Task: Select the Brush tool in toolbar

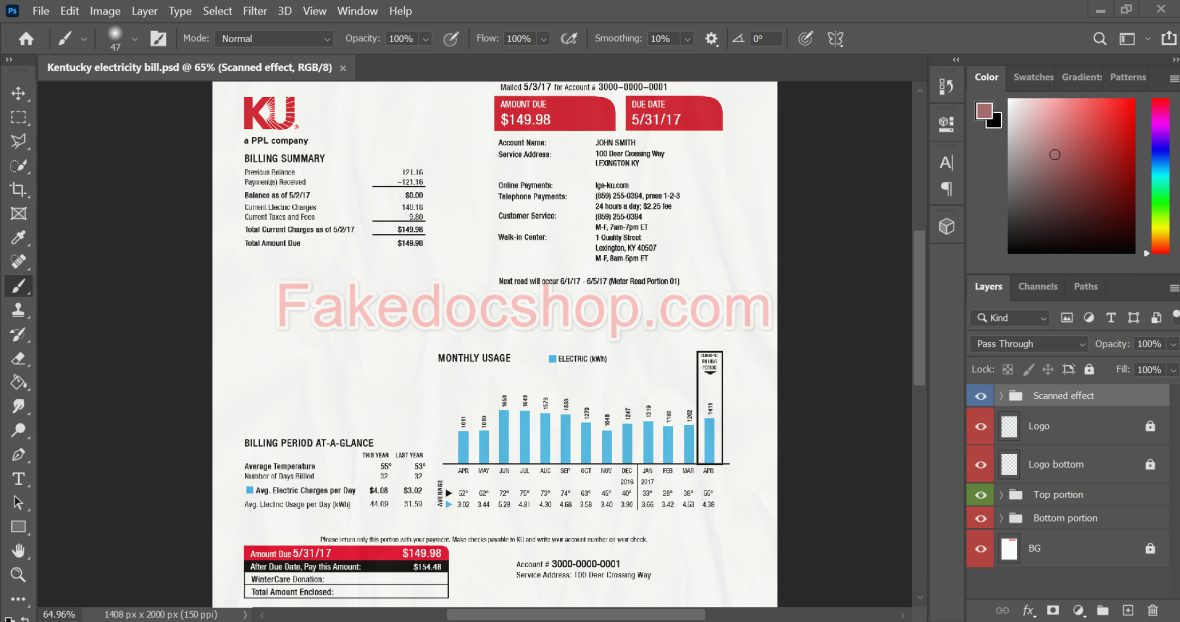Action: (19, 286)
